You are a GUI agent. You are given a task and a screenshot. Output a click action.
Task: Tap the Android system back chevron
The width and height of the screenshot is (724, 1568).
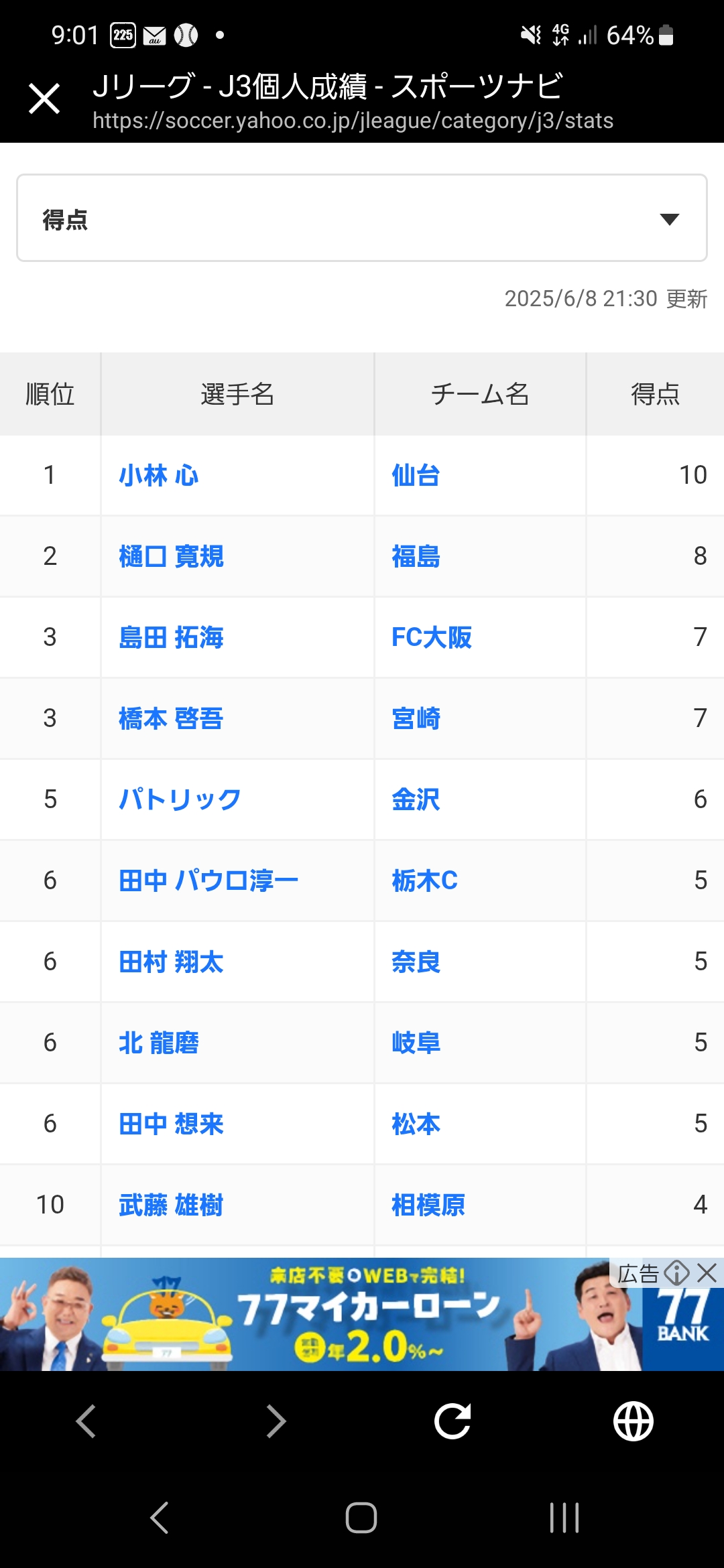point(159,1518)
